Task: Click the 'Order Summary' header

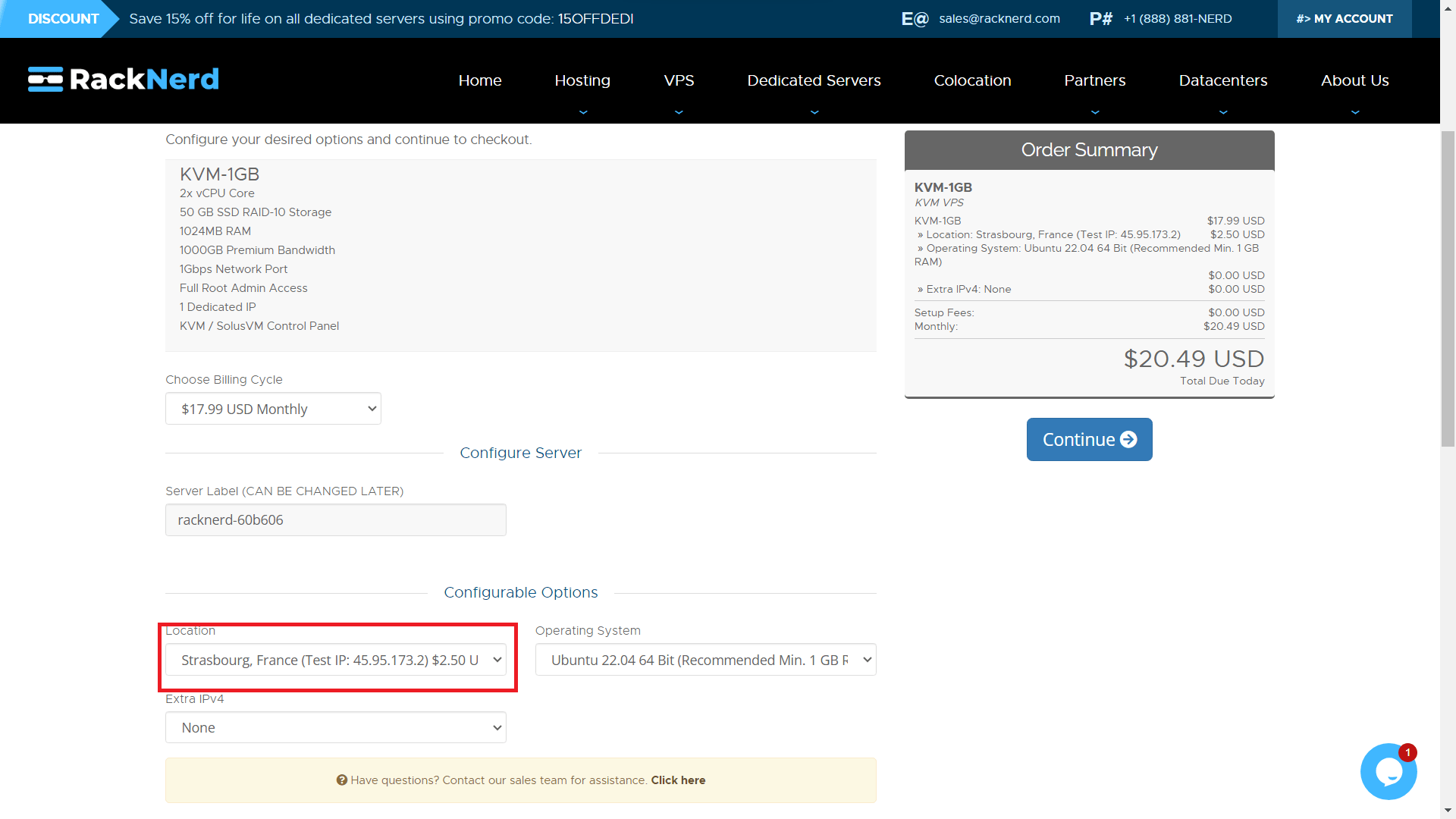Action: click(x=1090, y=150)
